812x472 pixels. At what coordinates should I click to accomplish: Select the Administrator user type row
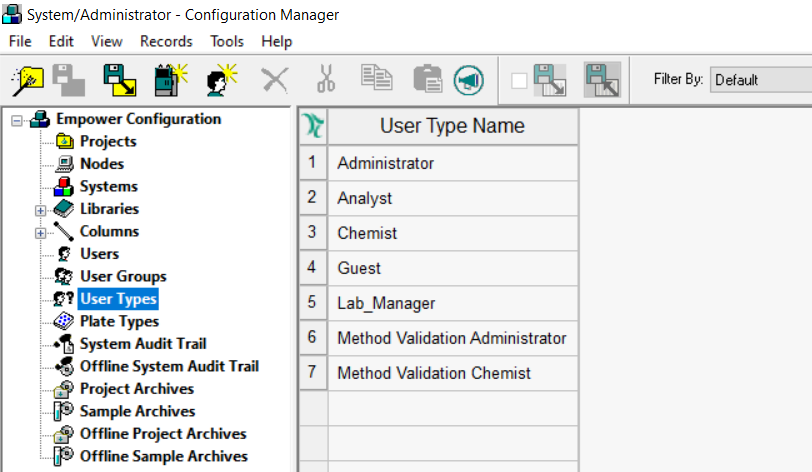click(453, 163)
